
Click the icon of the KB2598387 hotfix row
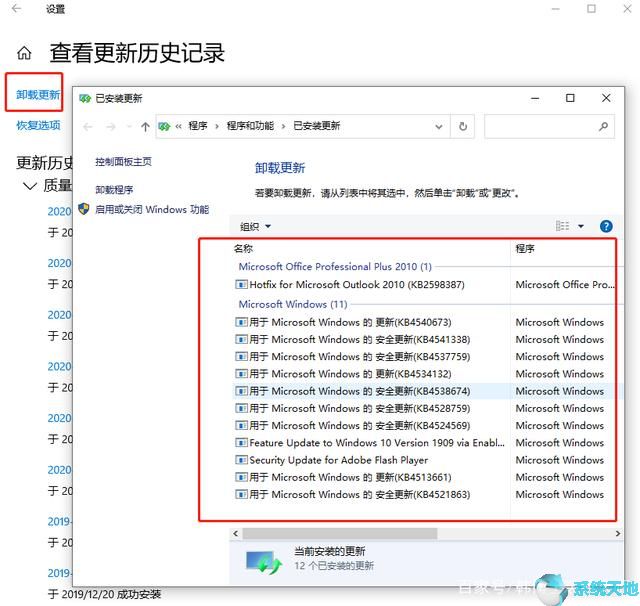[241, 284]
